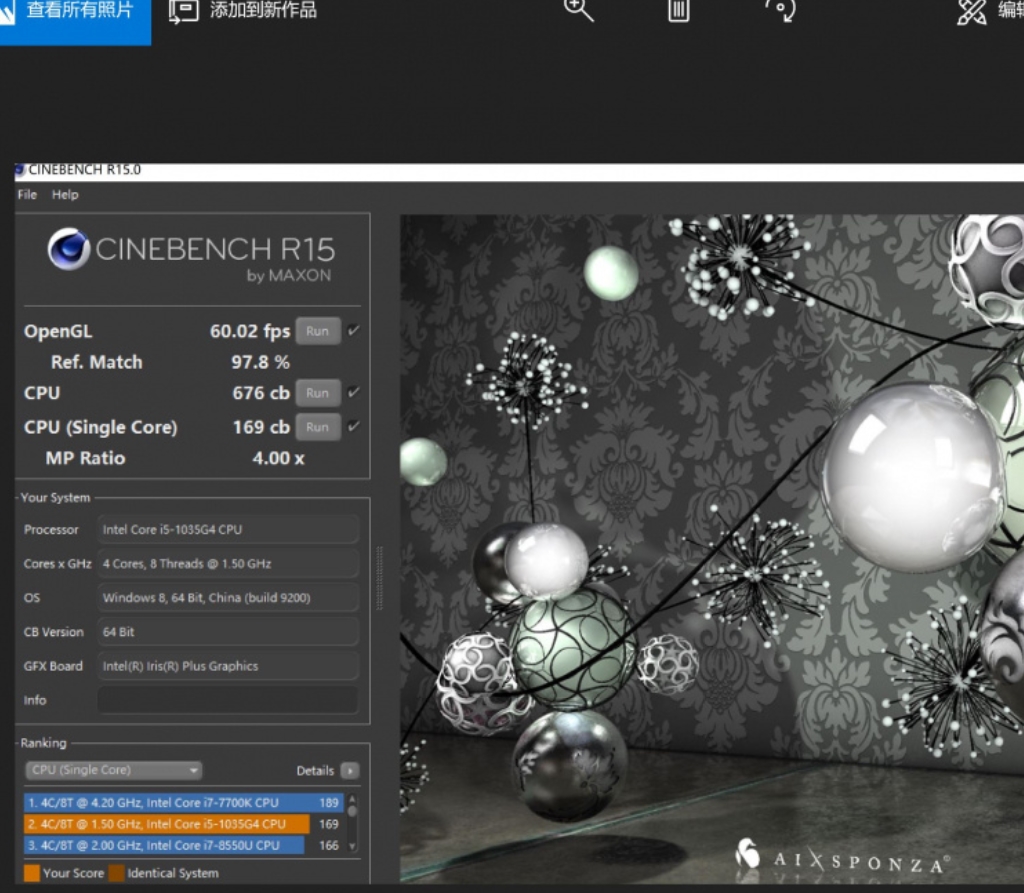Click the ranking list scroll up arrow
This screenshot has height=893, width=1024.
pyautogui.click(x=353, y=799)
